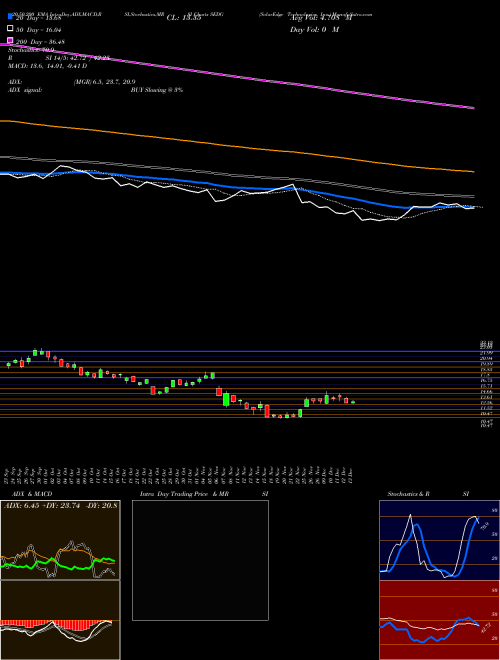500x660 pixels.
Task: Click the MACD histogram panel with red bars
Action: click(x=60, y=620)
